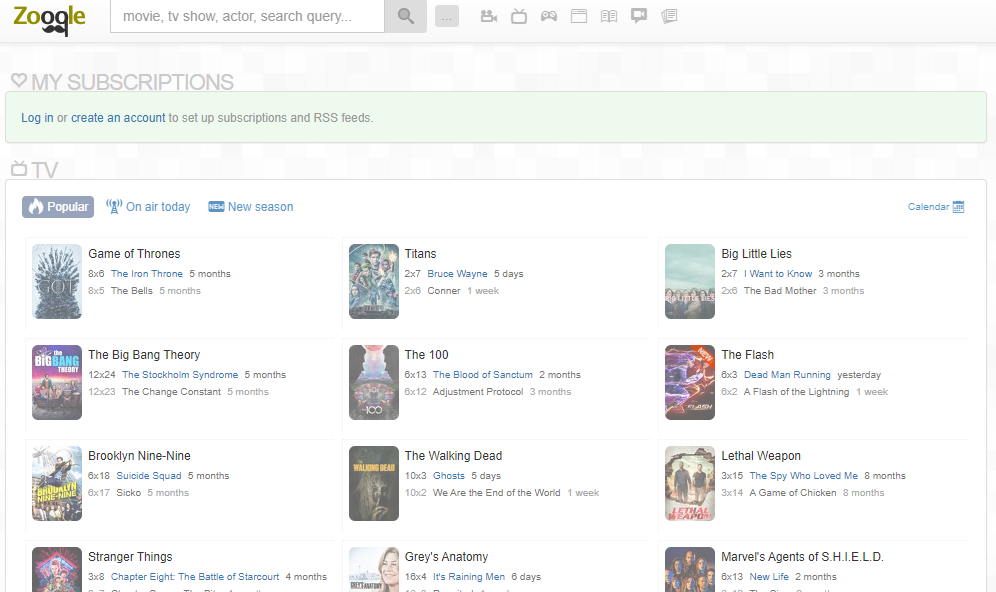Open The Big Bang Theory poster thumbnail

tap(57, 382)
